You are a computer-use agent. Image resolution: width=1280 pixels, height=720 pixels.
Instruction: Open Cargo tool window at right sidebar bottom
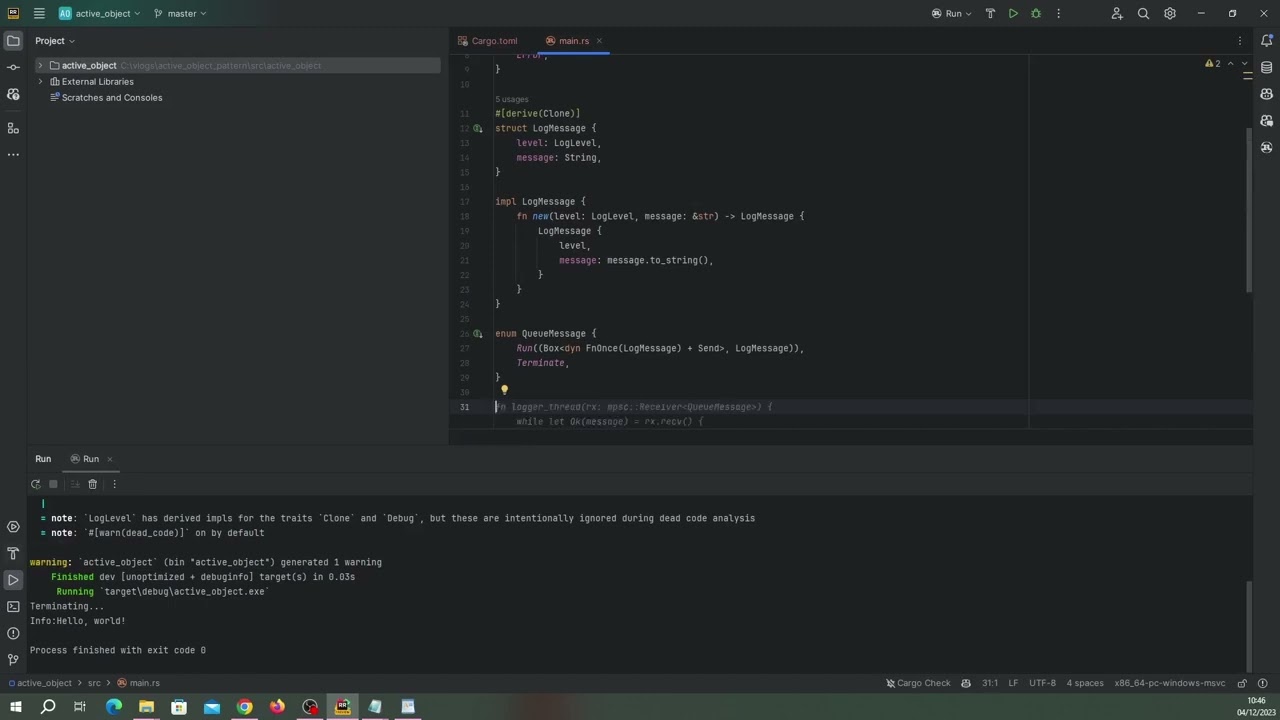(x=1266, y=148)
